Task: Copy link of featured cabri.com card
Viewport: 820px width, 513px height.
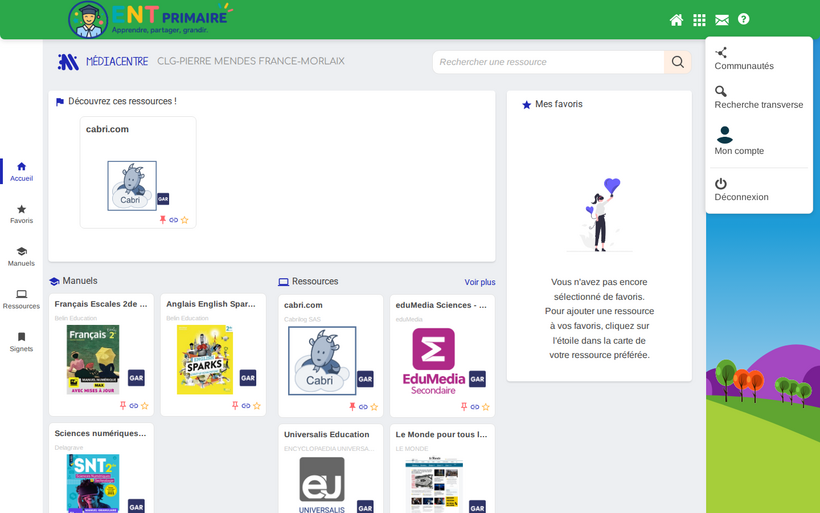Action: tap(174, 220)
